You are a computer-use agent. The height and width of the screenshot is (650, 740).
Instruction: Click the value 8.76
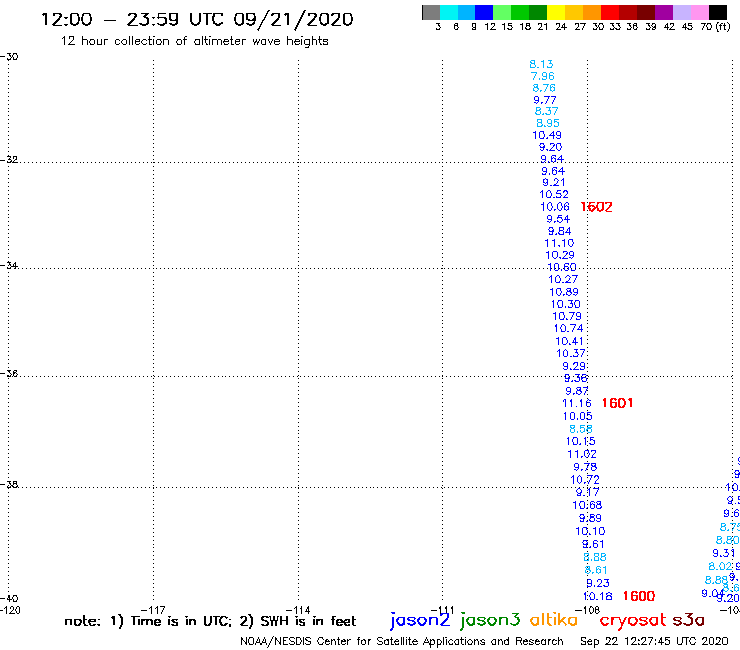pos(544,88)
